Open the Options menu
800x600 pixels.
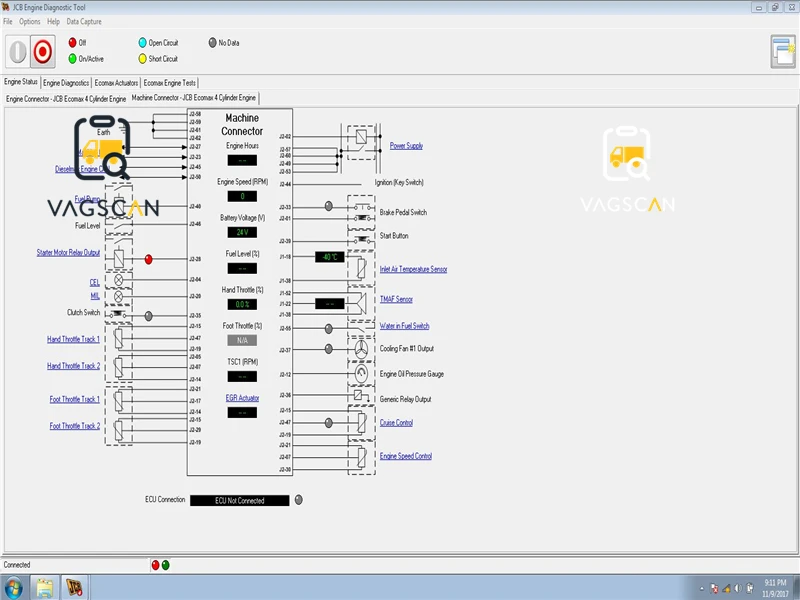coord(30,21)
